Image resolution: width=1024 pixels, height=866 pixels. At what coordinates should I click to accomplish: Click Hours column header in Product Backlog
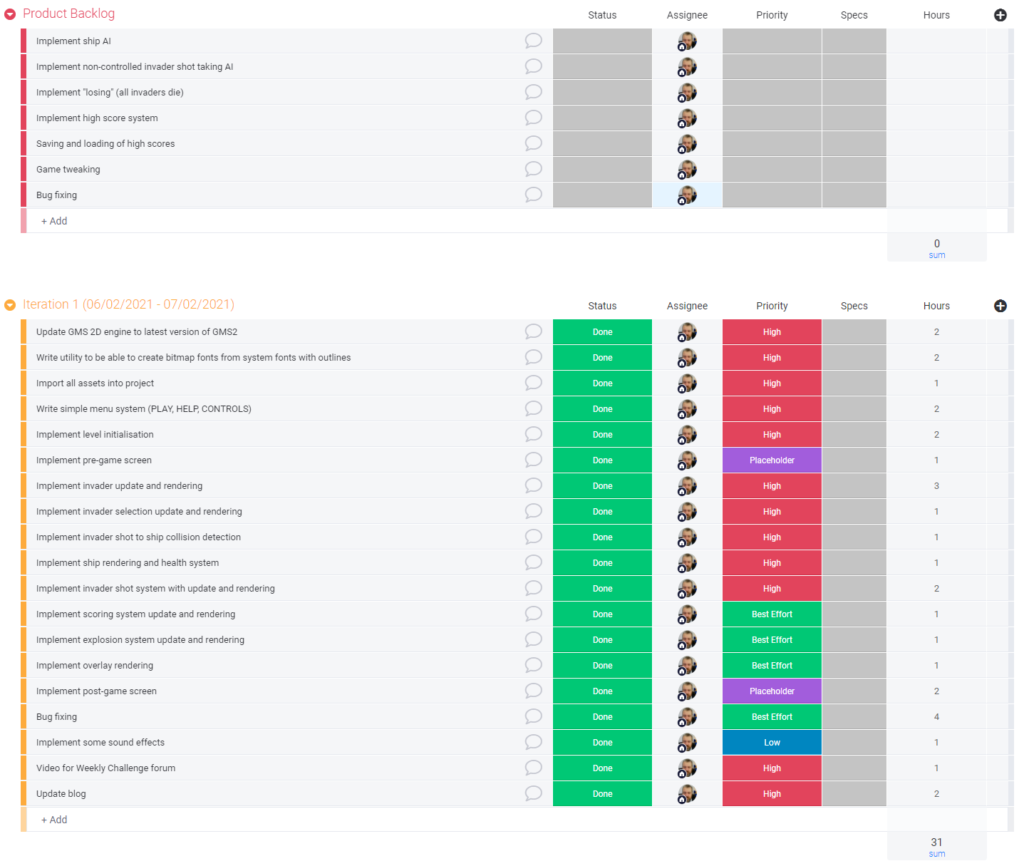coord(936,15)
